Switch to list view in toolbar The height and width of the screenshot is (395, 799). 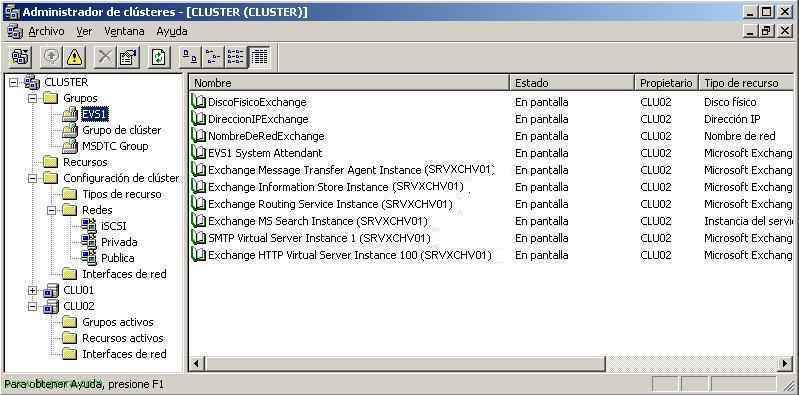(235, 57)
